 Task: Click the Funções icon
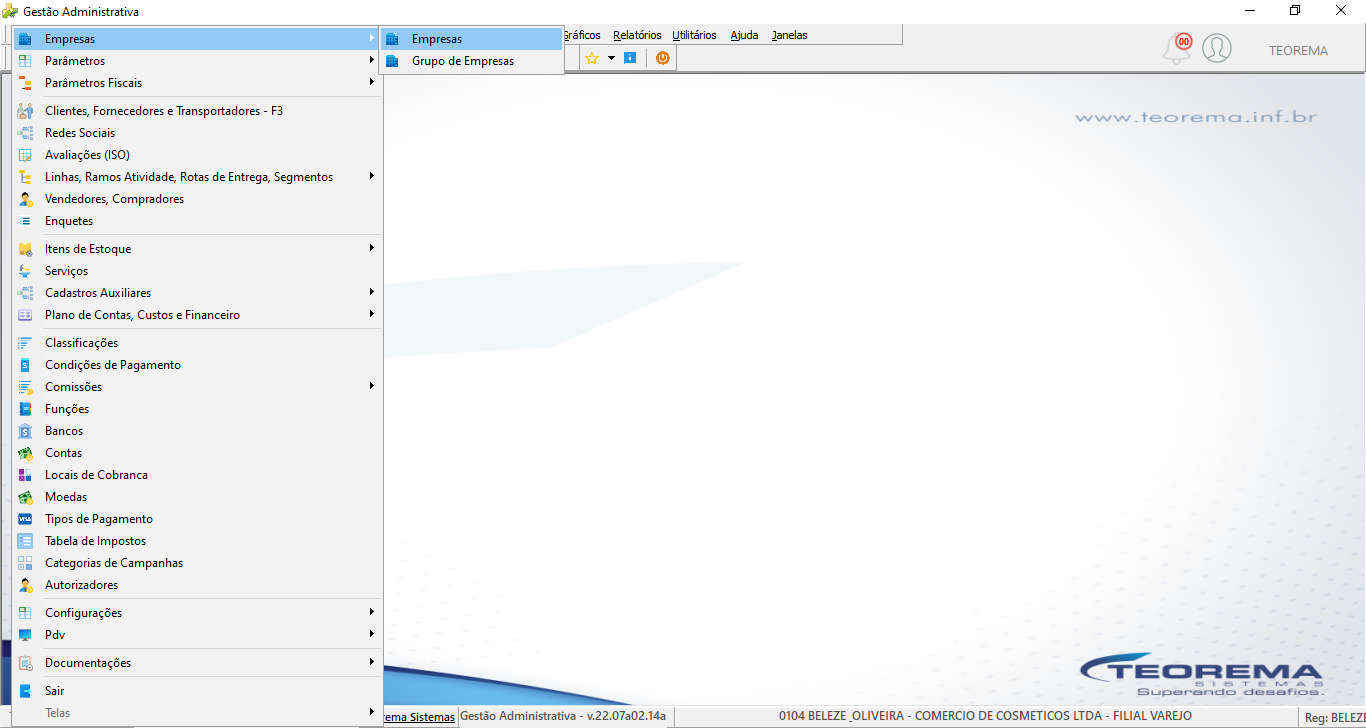point(25,409)
